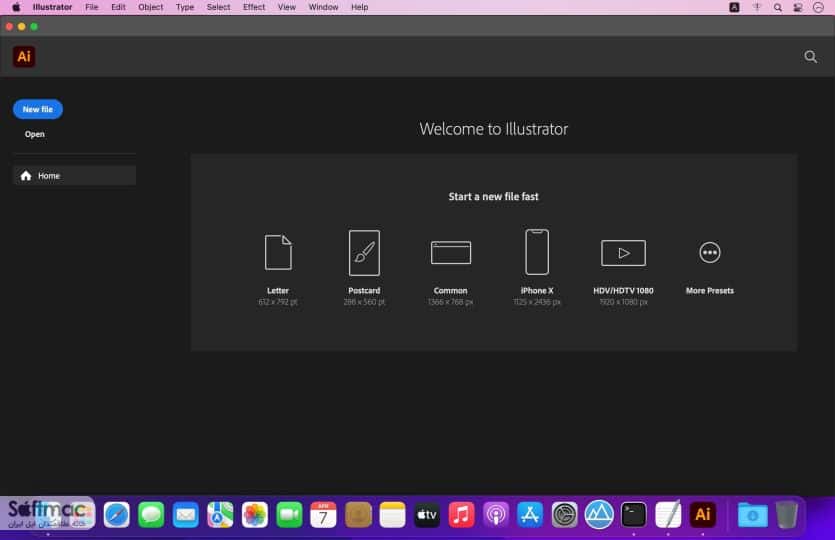
Task: Launch Safari from the dock
Action: 117,515
